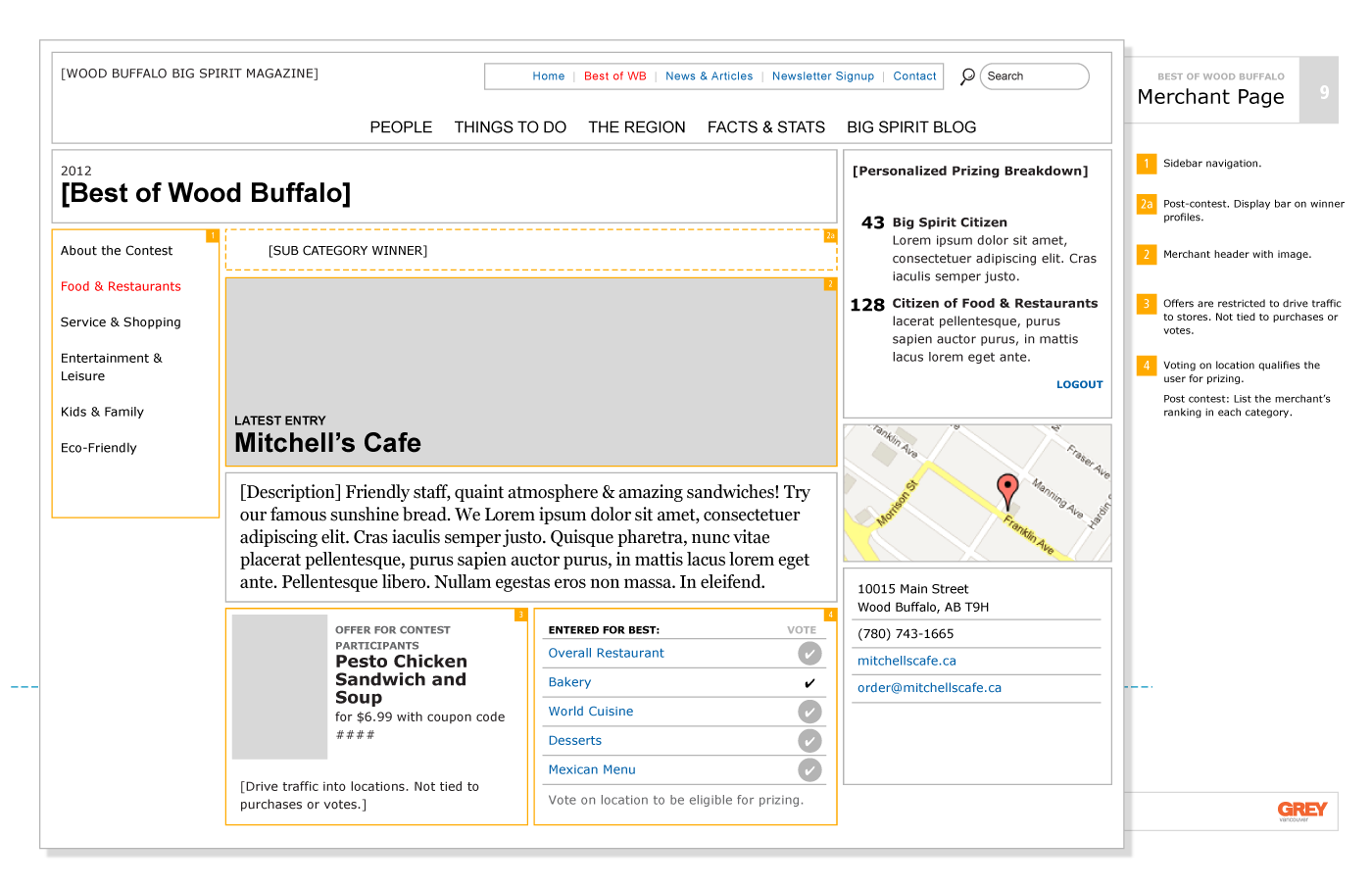Select Entertainment & Leisure in sidebar
Image resolution: width=1372 pixels, height=888 pixels.
point(112,368)
